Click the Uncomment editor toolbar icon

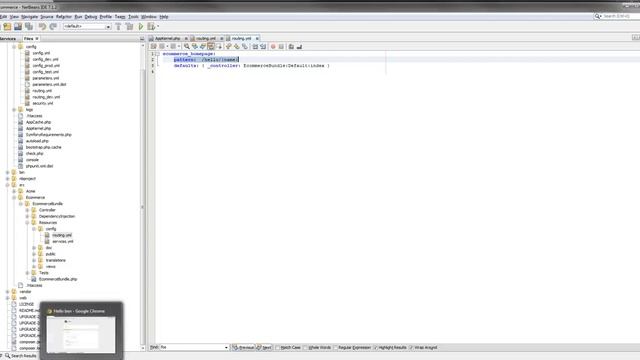click(299, 47)
